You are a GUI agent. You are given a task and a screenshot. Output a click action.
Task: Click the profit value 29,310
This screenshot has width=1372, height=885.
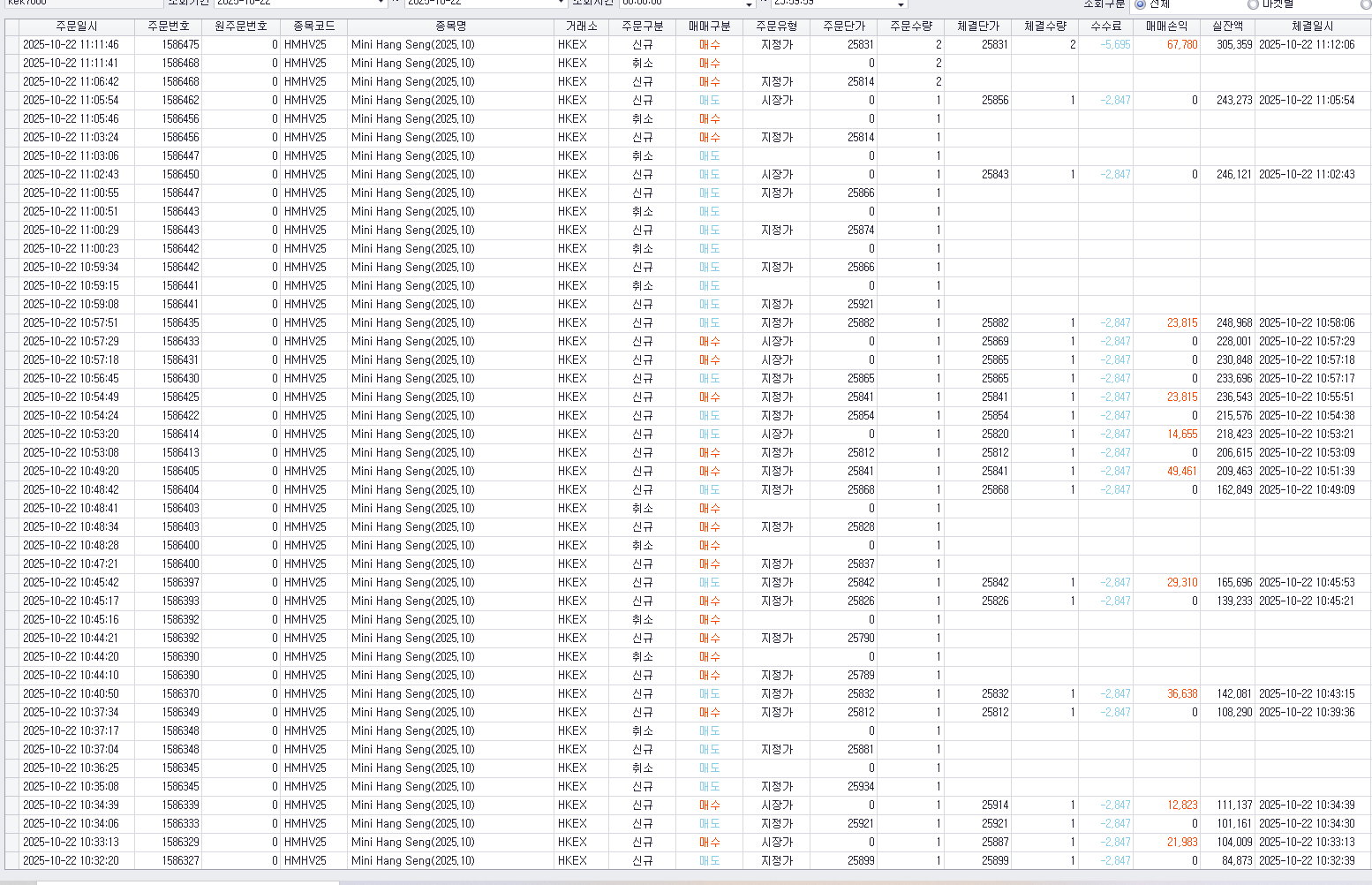[1182, 582]
